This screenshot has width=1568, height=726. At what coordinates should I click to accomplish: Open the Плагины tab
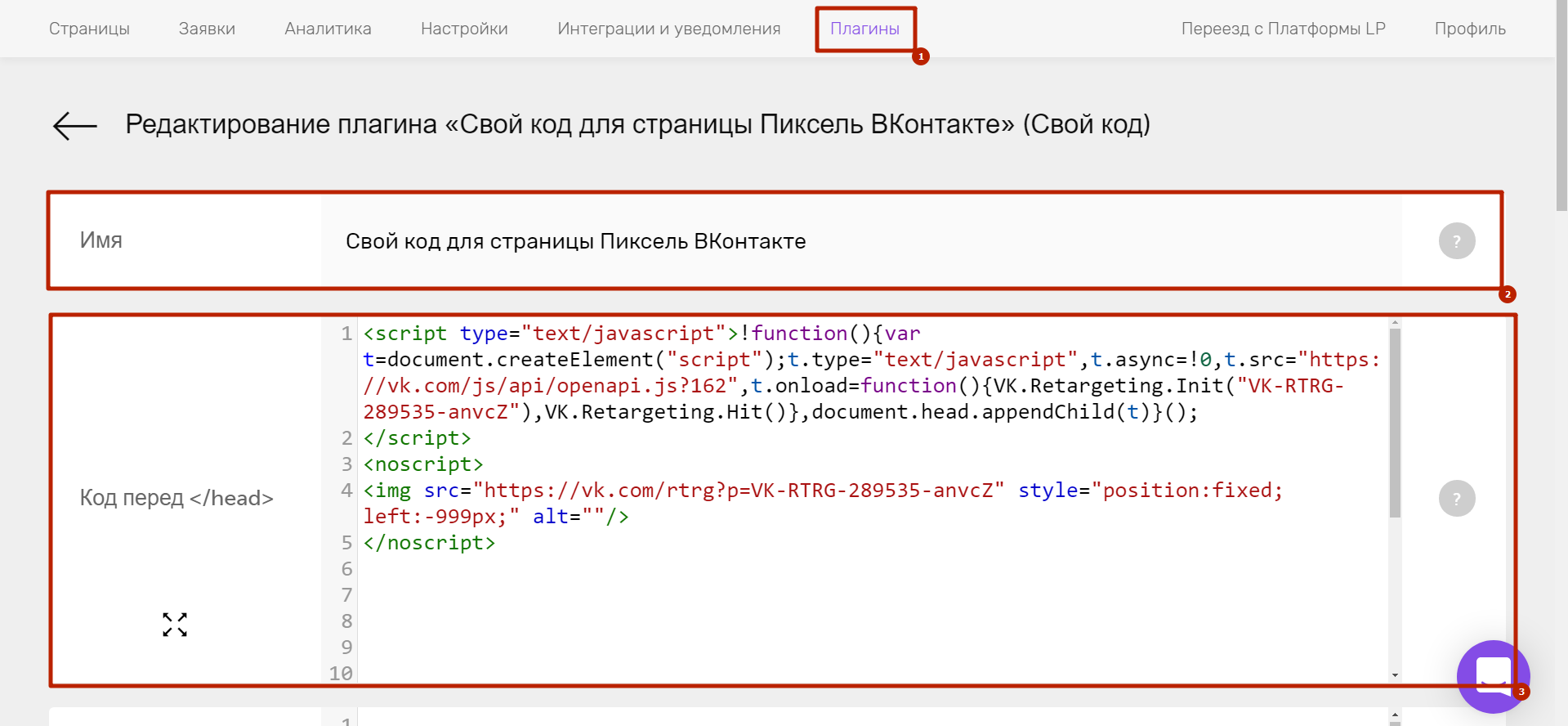pyautogui.click(x=864, y=29)
